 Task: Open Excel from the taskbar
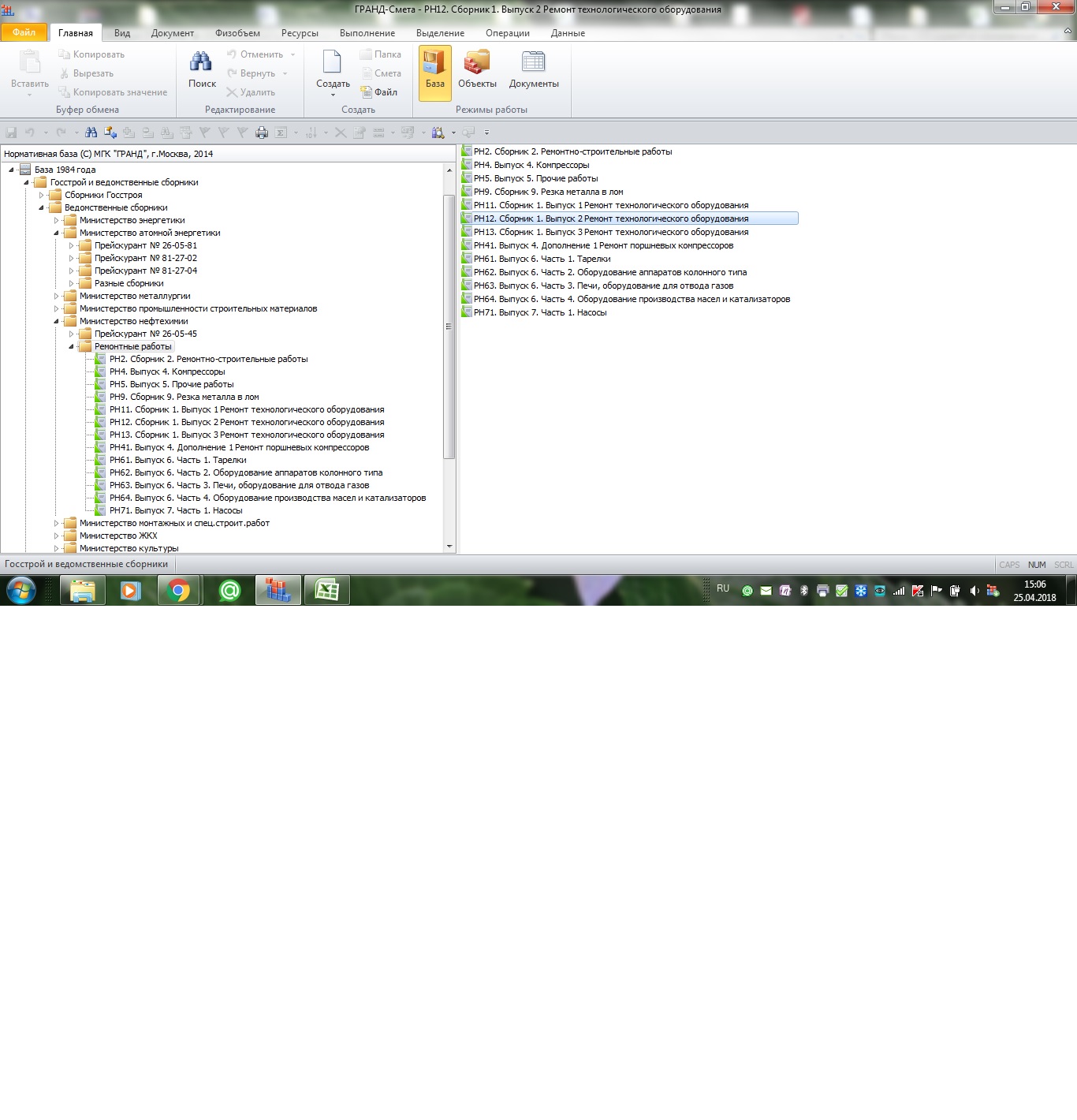point(327,590)
